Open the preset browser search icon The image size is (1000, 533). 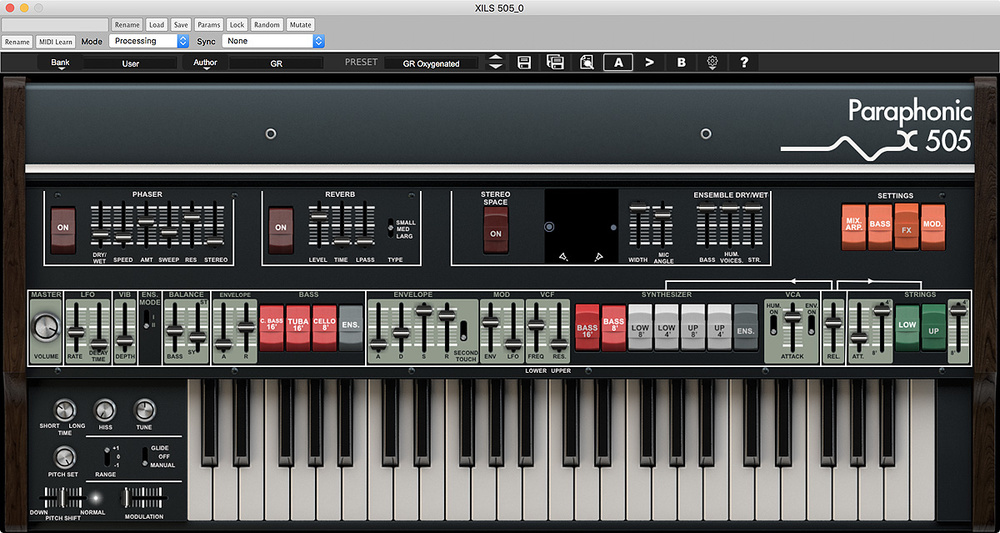587,62
